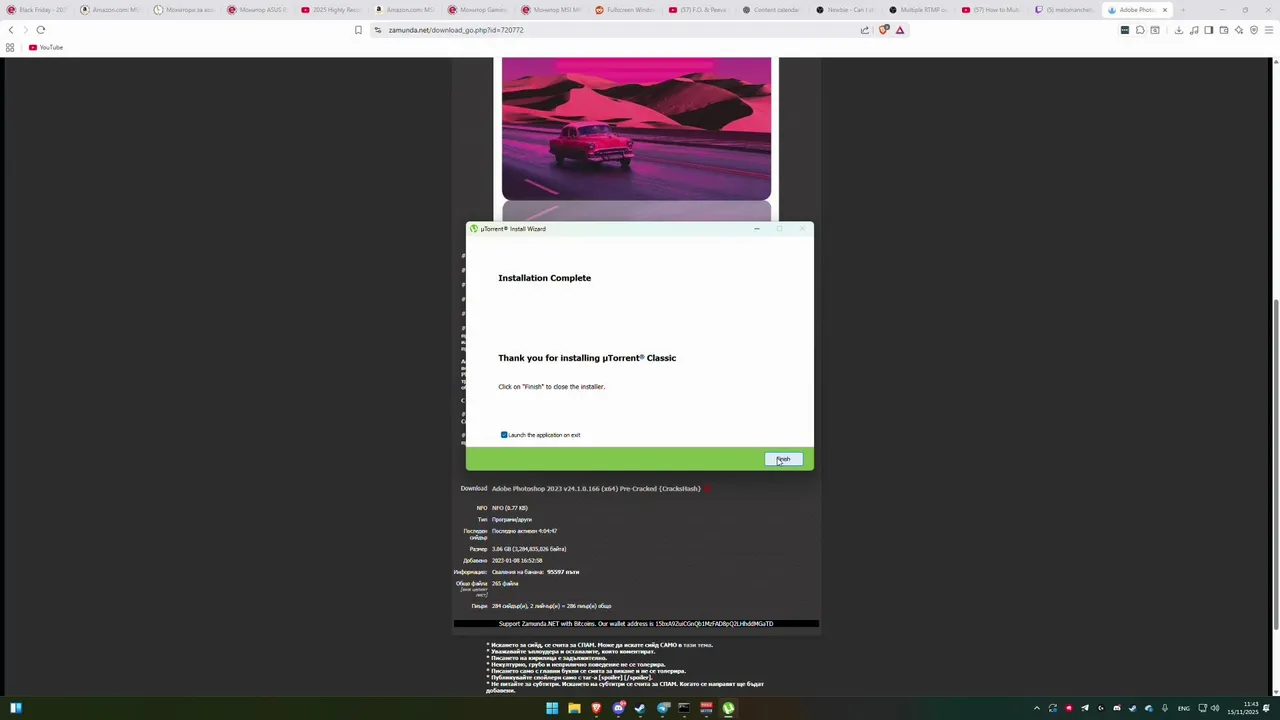Click the ENG language indicator

point(1183,708)
